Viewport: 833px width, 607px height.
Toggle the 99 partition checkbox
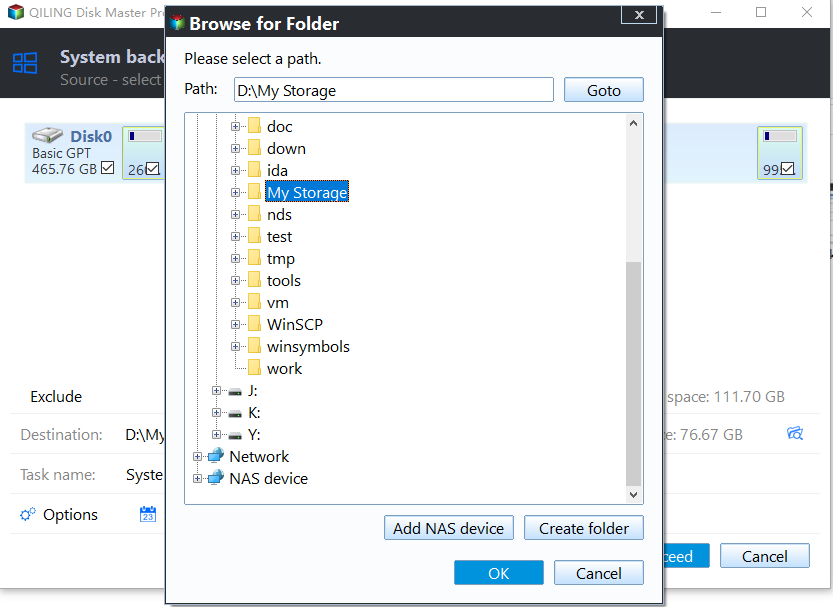pyautogui.click(x=788, y=169)
